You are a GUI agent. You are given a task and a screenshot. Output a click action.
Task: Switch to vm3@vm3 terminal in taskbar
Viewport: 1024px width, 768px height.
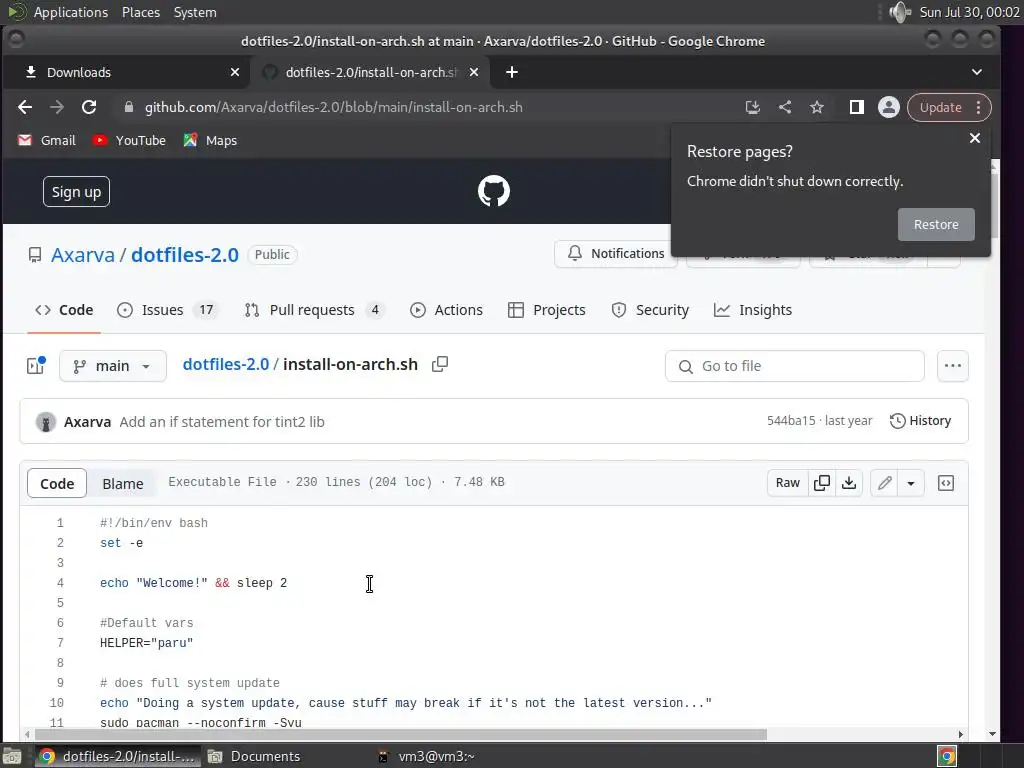428,756
